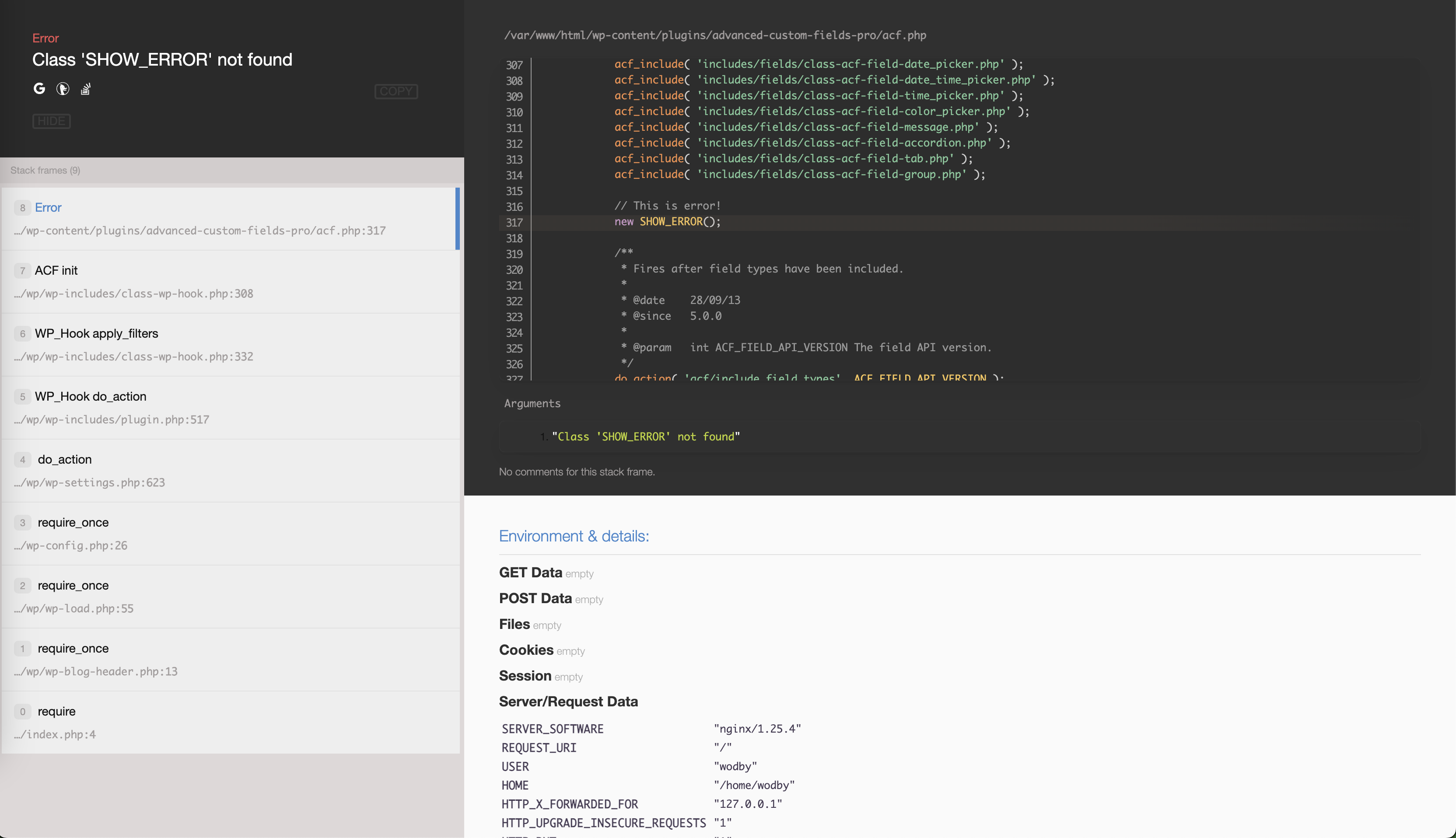
Task: Click 'No comments for this stack frame' text
Action: pos(577,472)
